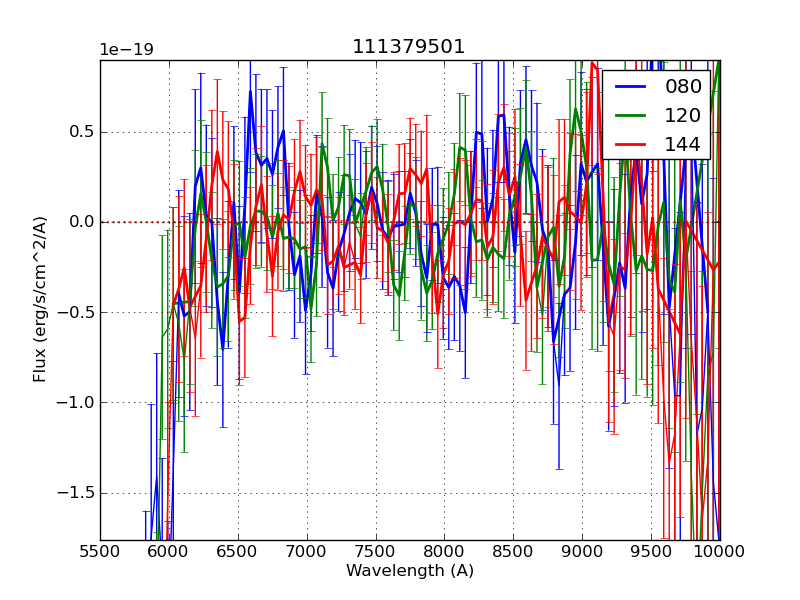The height and width of the screenshot is (600, 800).
Task: Click the 5500 x-axis tick label
Action: 100,549
